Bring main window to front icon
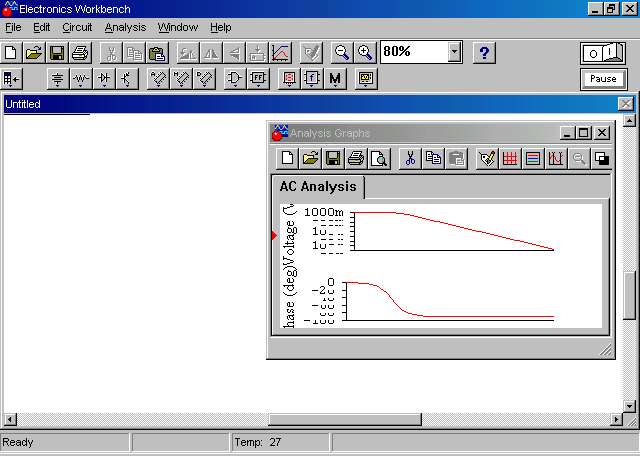 (602, 158)
